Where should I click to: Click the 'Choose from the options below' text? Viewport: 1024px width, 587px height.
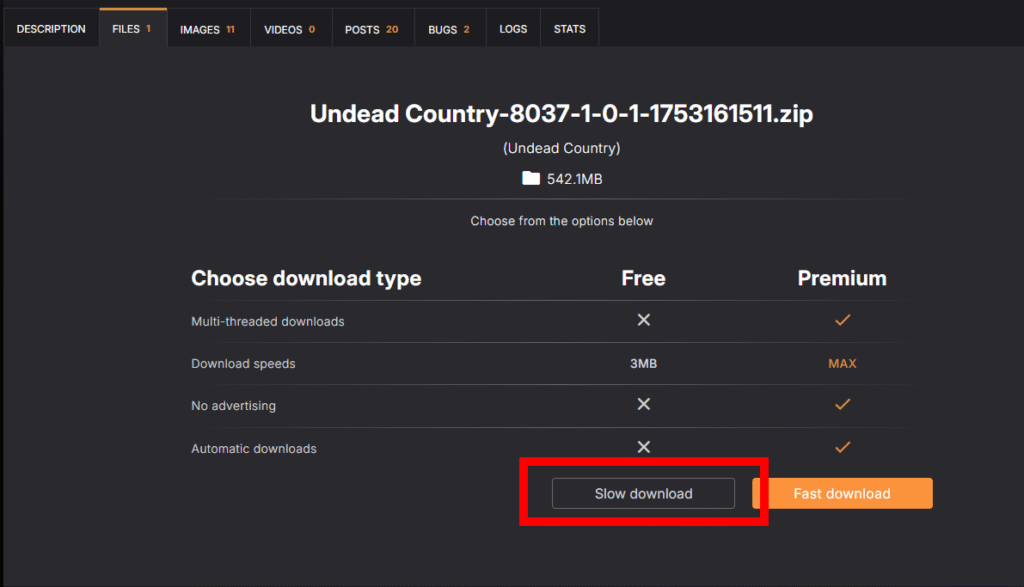(x=562, y=221)
